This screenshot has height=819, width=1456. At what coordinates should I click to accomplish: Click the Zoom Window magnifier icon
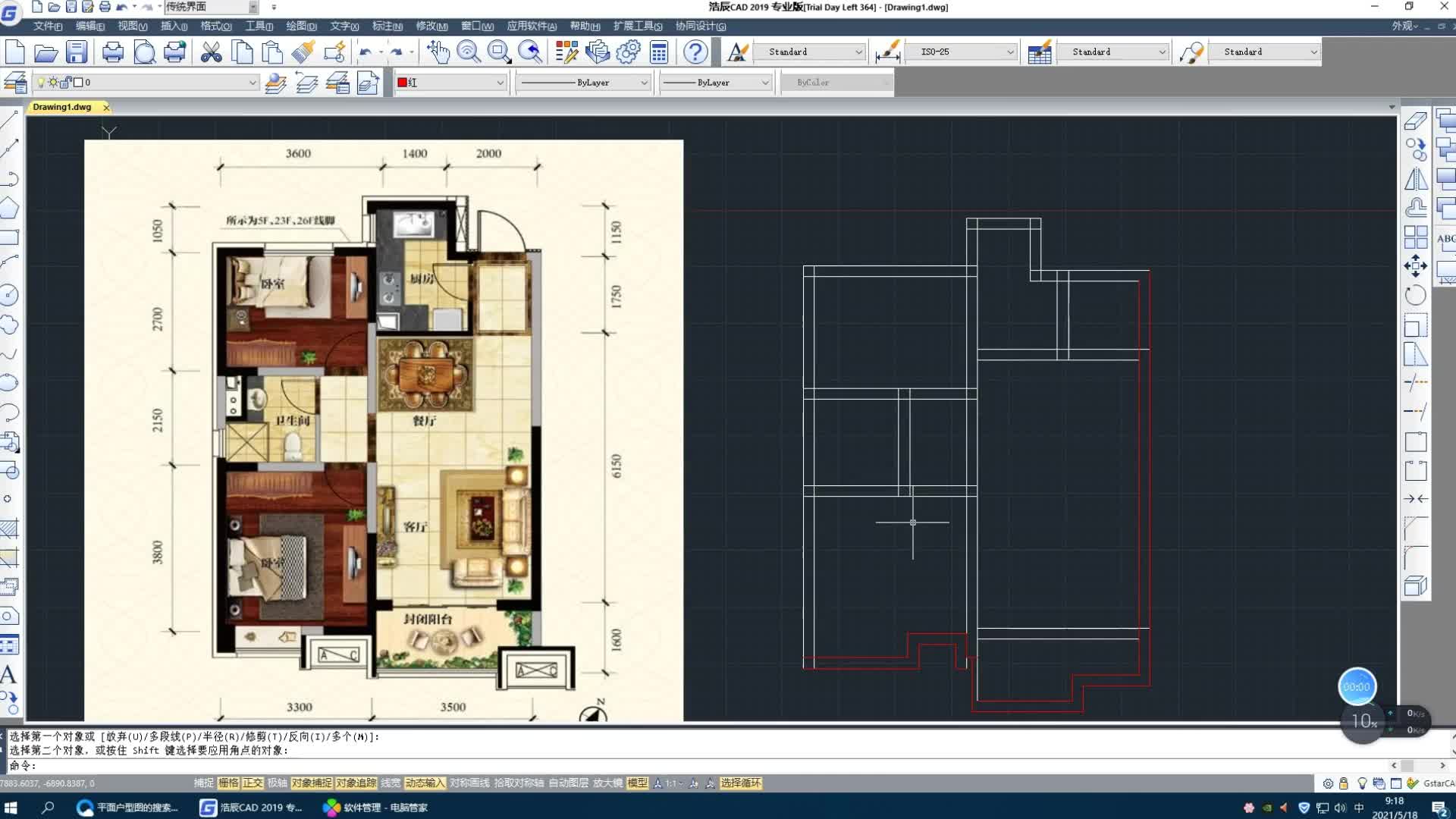click(x=499, y=52)
